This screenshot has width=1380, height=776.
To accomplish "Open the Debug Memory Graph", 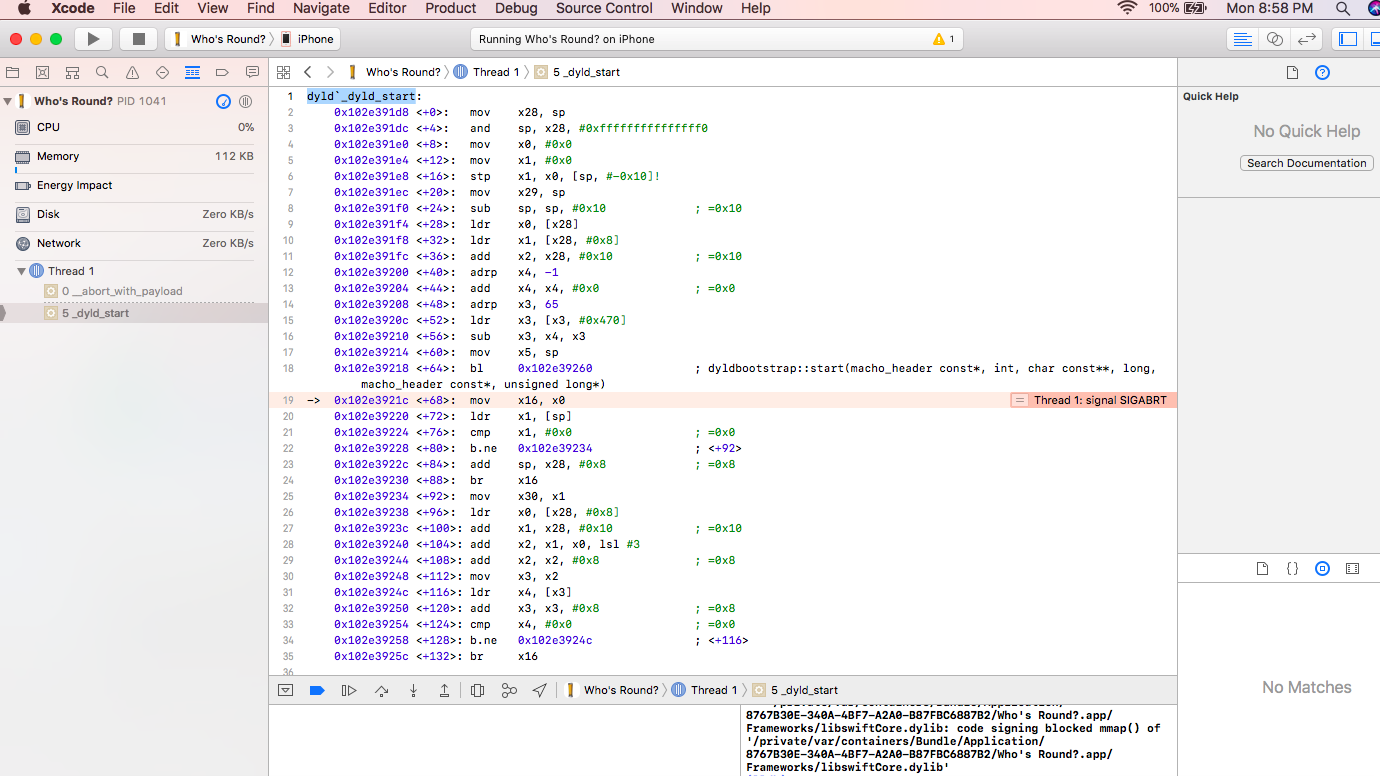I will (x=509, y=690).
